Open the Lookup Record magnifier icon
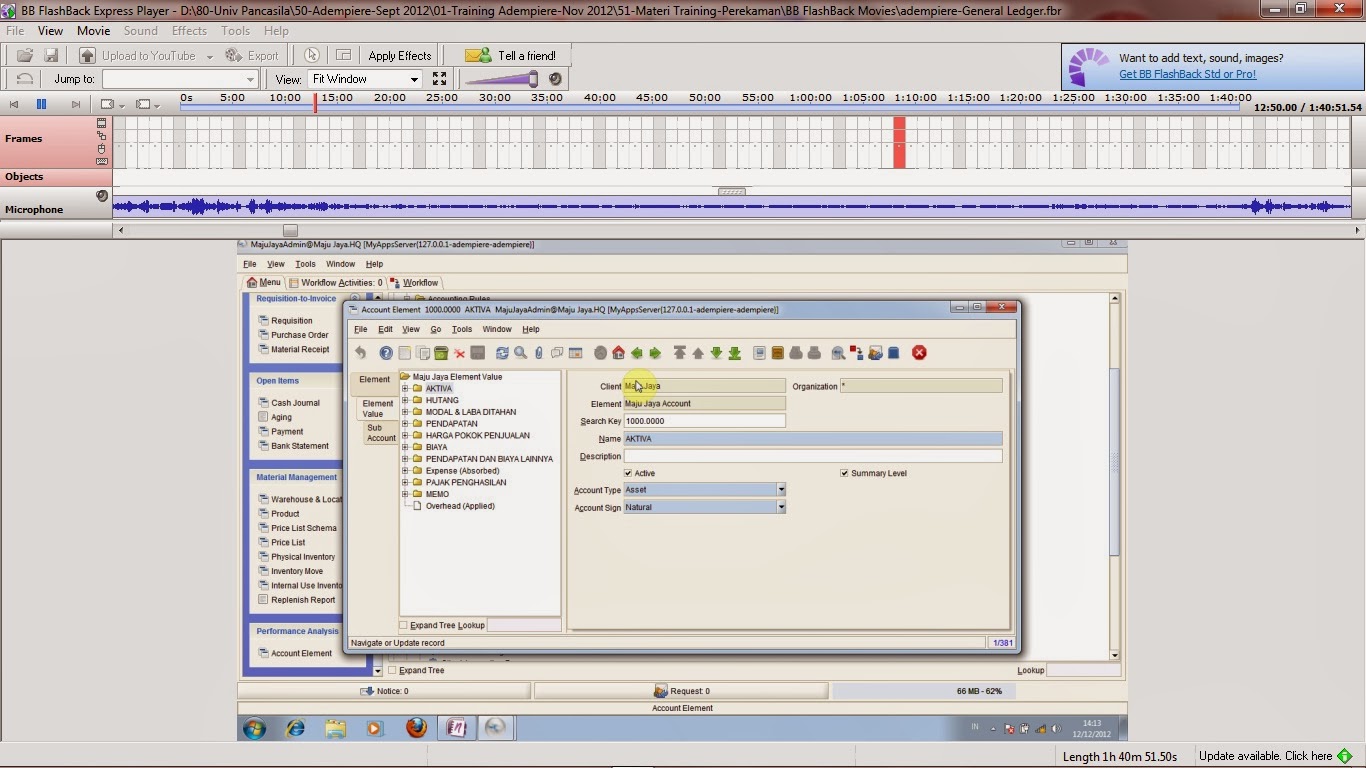 520,353
